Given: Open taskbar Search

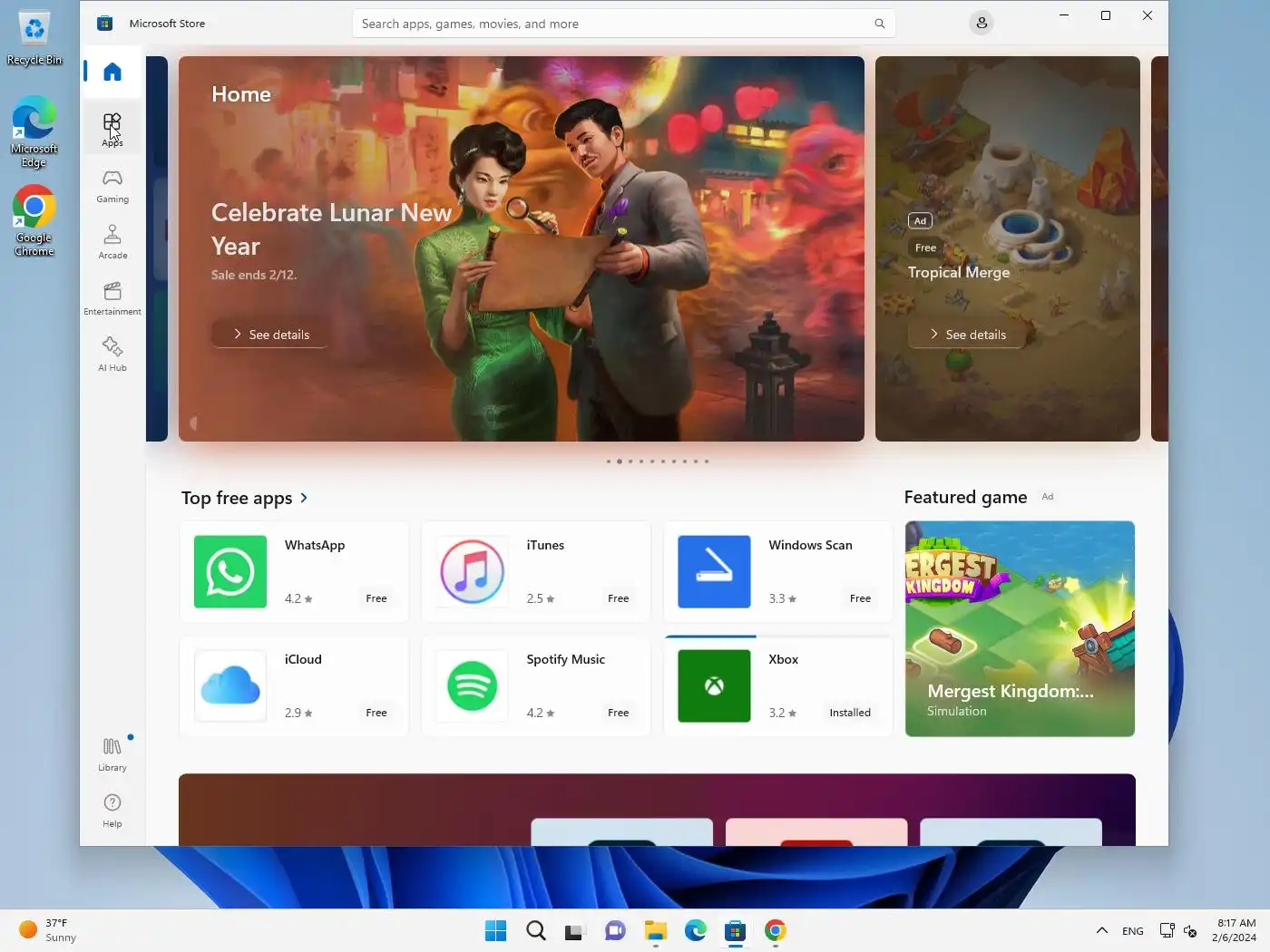Looking at the screenshot, I should 536,930.
